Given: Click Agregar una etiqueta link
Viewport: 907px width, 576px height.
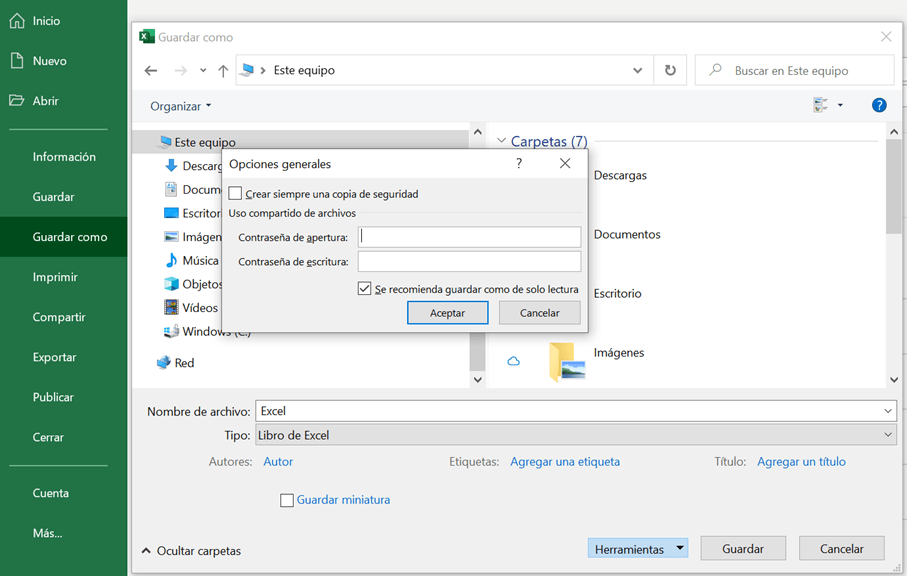Looking at the screenshot, I should pos(565,462).
